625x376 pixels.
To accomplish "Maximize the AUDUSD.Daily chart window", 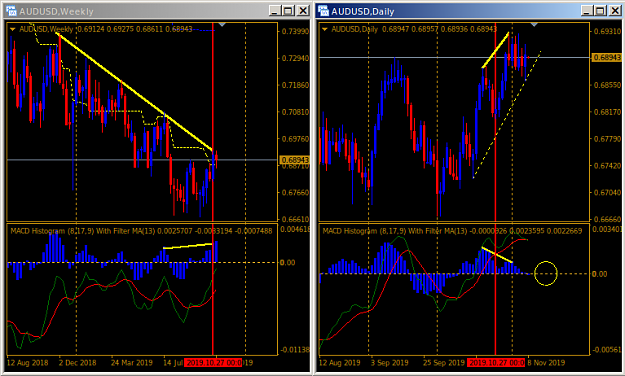I will click(601, 11).
